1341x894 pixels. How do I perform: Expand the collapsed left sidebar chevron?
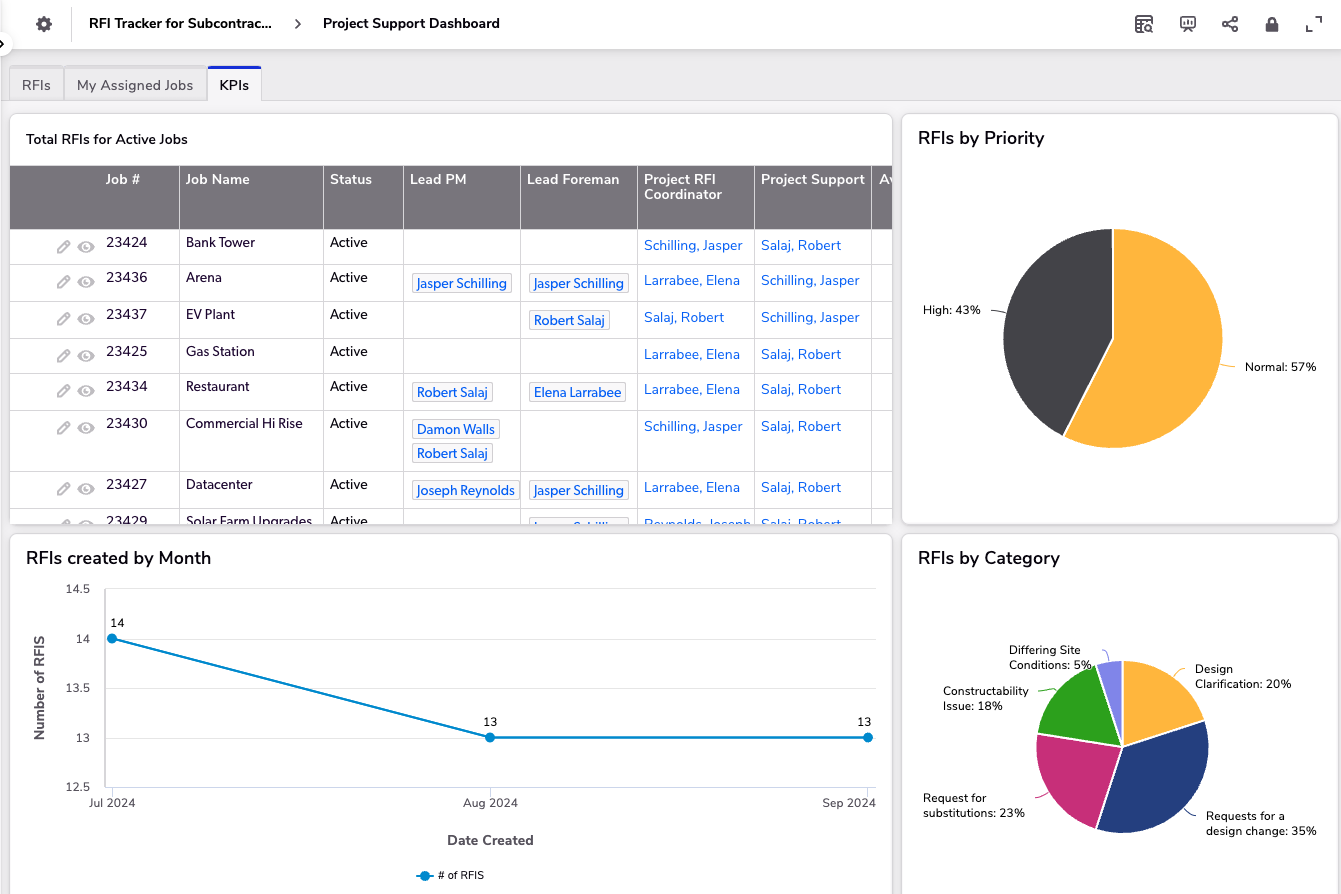(x=4, y=44)
